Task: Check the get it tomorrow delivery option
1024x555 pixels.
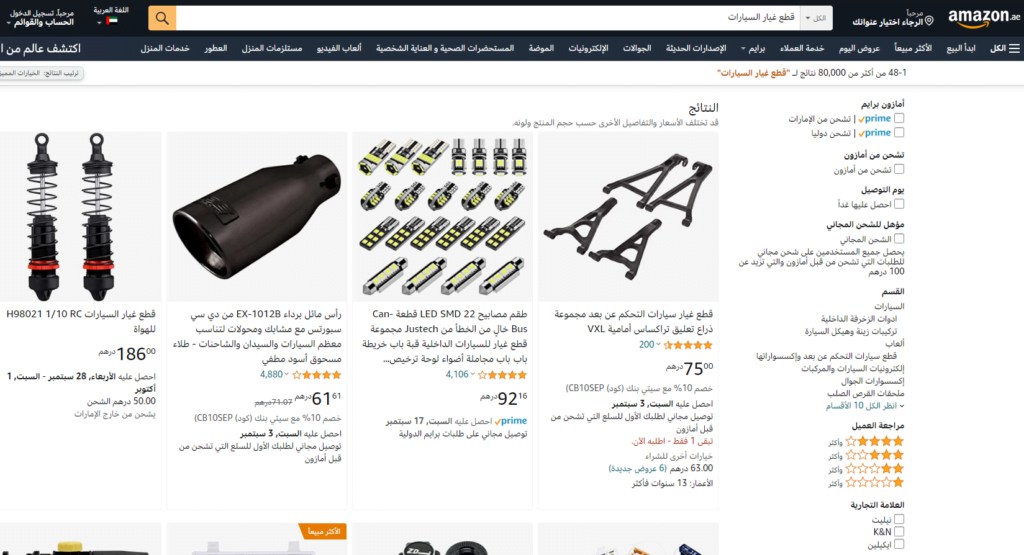Action: tap(899, 204)
